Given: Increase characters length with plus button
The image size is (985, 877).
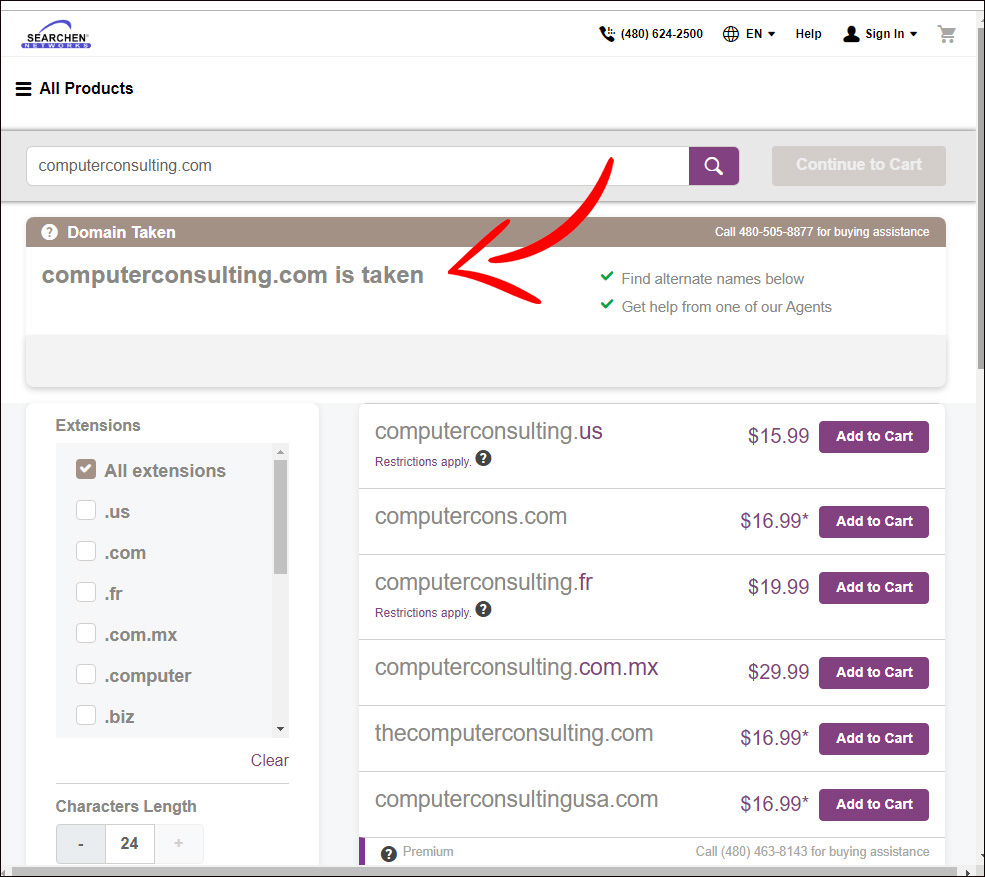Looking at the screenshot, I should [178, 843].
